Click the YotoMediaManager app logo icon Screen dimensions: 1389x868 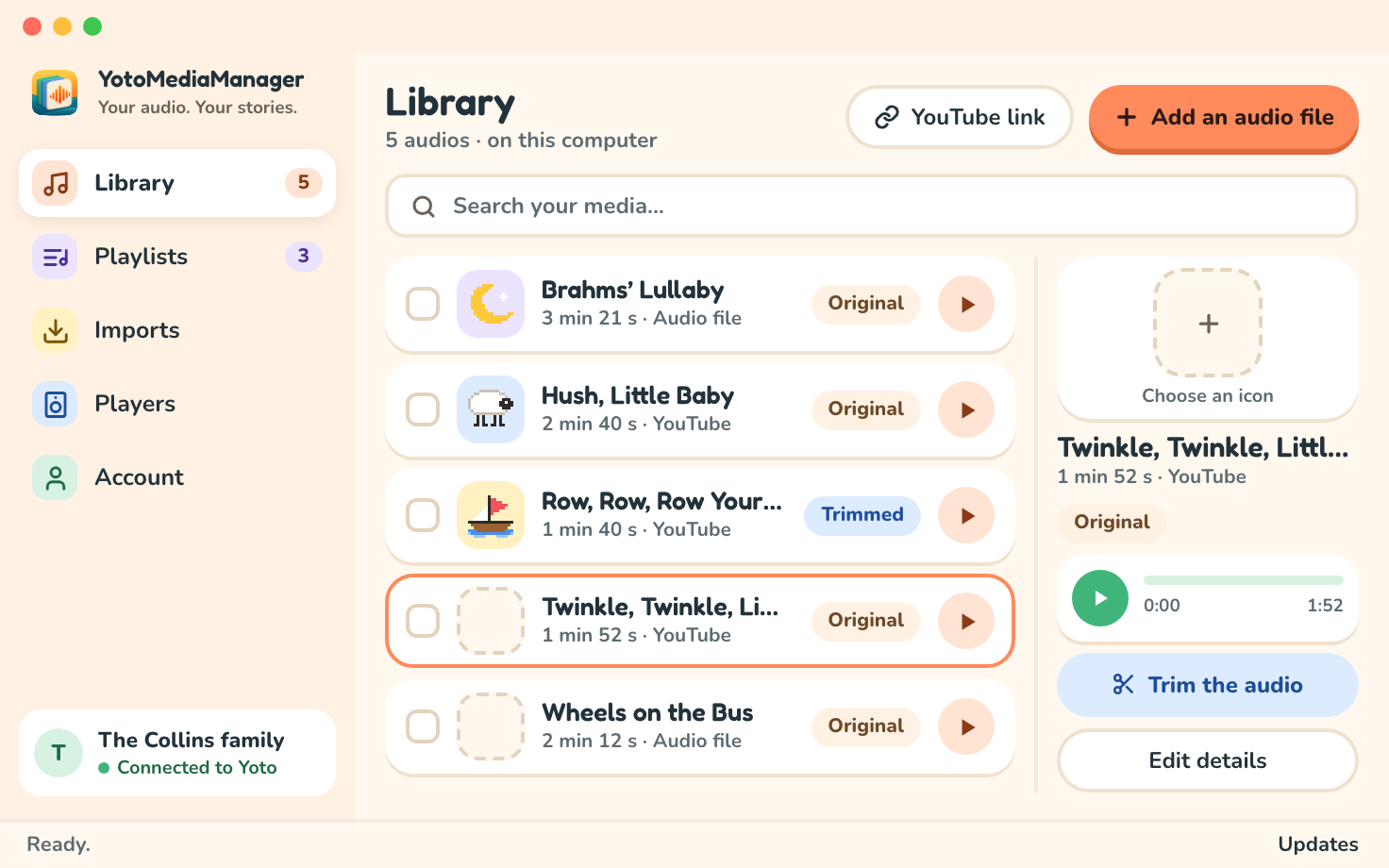pyautogui.click(x=55, y=92)
